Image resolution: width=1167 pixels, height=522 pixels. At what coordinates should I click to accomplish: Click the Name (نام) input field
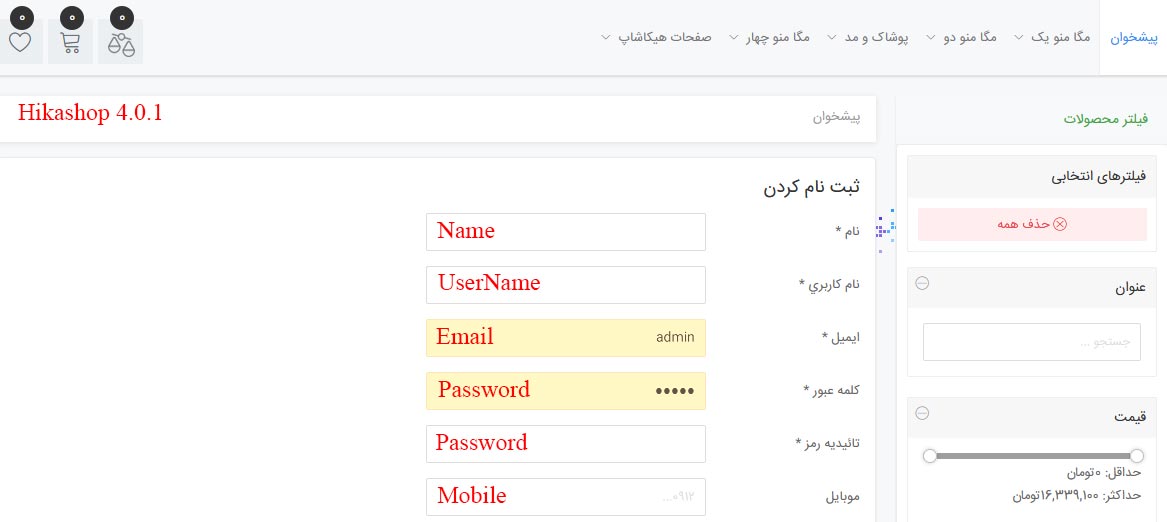click(566, 232)
